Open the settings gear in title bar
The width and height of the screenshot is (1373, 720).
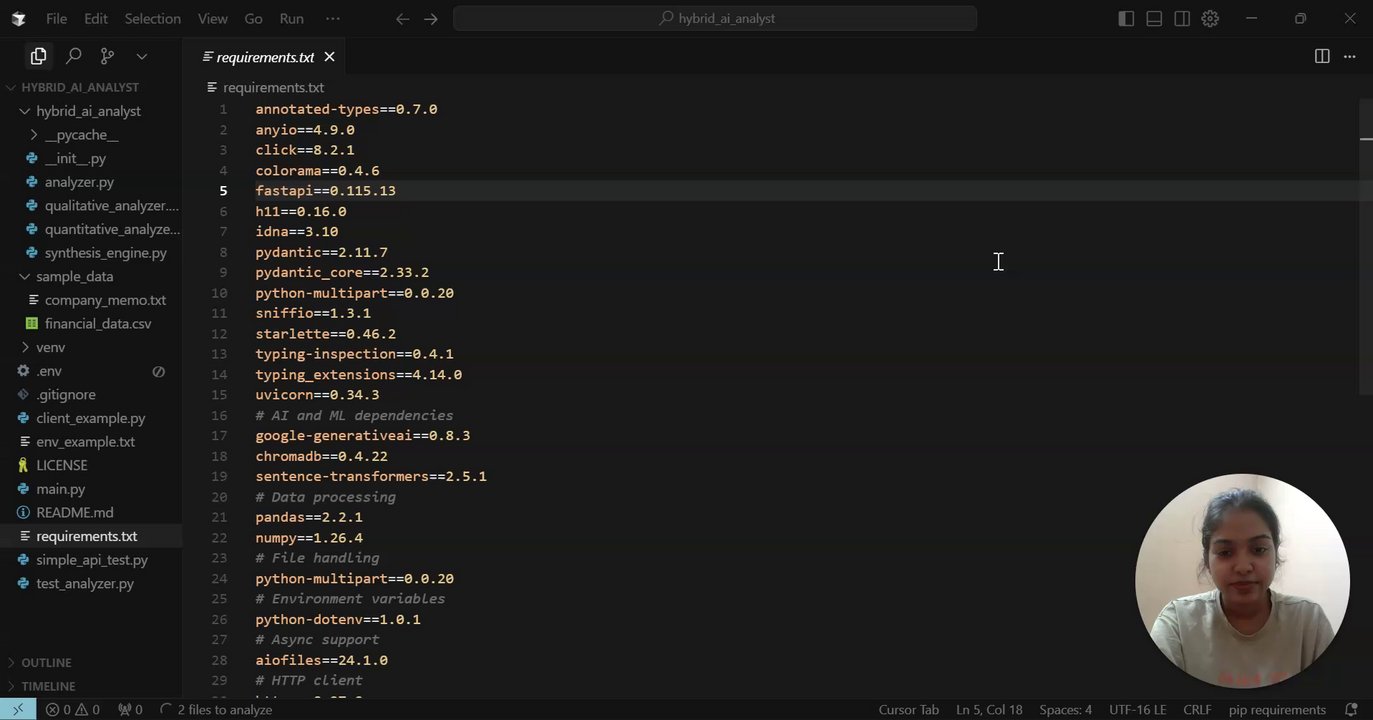(1210, 18)
